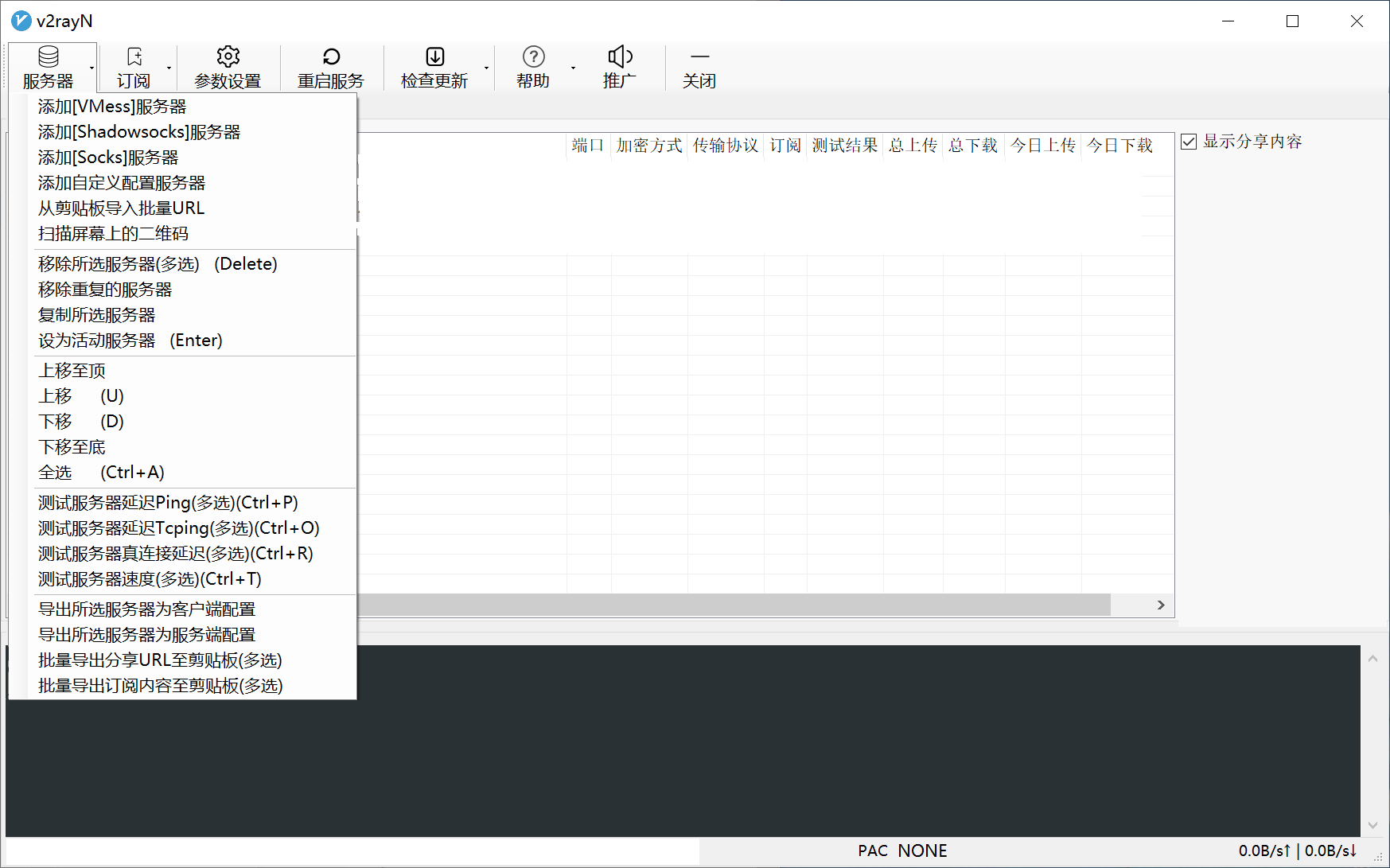Click the log panel scroll down arrow

click(1372, 825)
